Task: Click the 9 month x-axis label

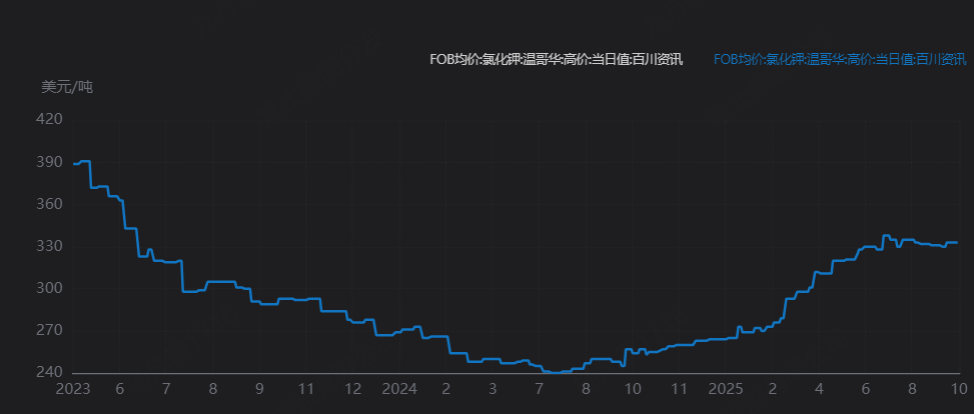Action: [260, 390]
